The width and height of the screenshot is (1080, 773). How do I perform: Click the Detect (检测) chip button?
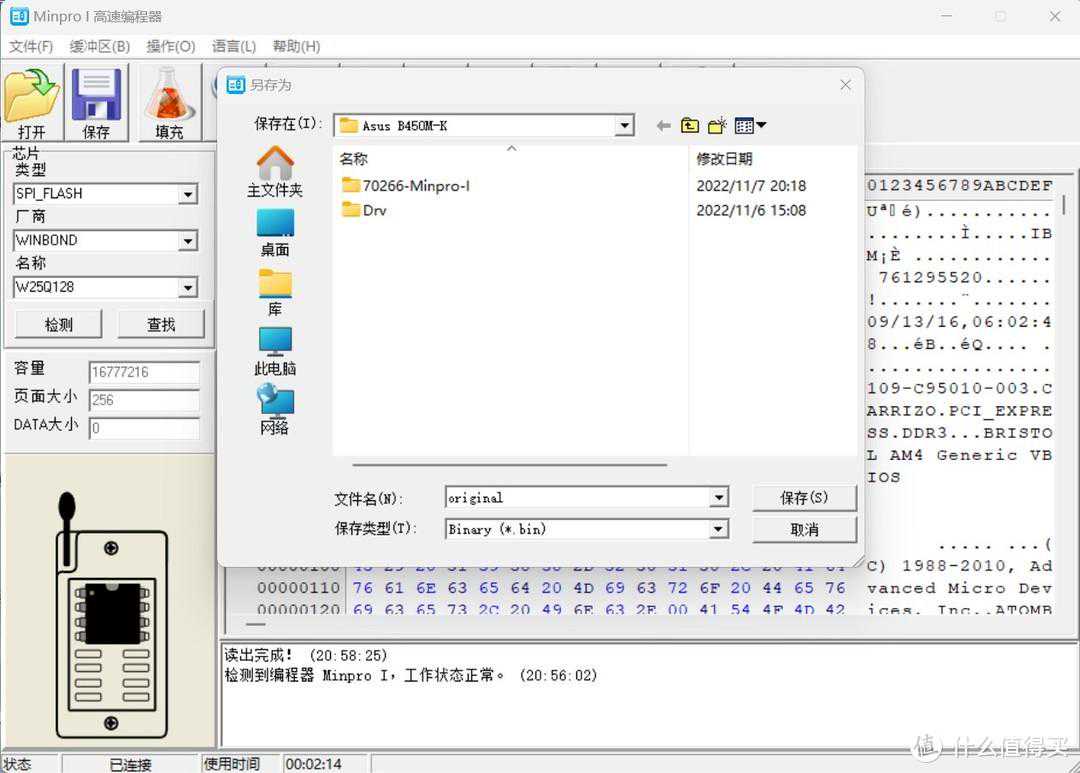click(59, 324)
